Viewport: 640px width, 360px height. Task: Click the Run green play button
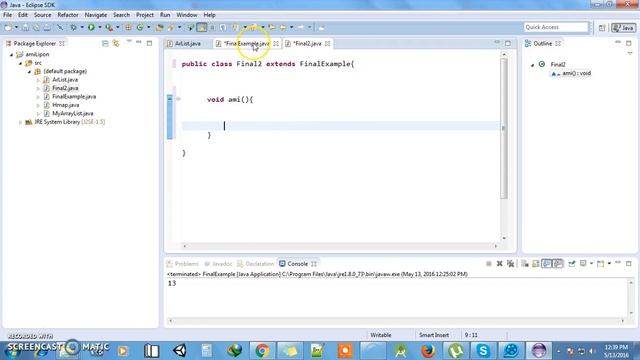click(91, 27)
